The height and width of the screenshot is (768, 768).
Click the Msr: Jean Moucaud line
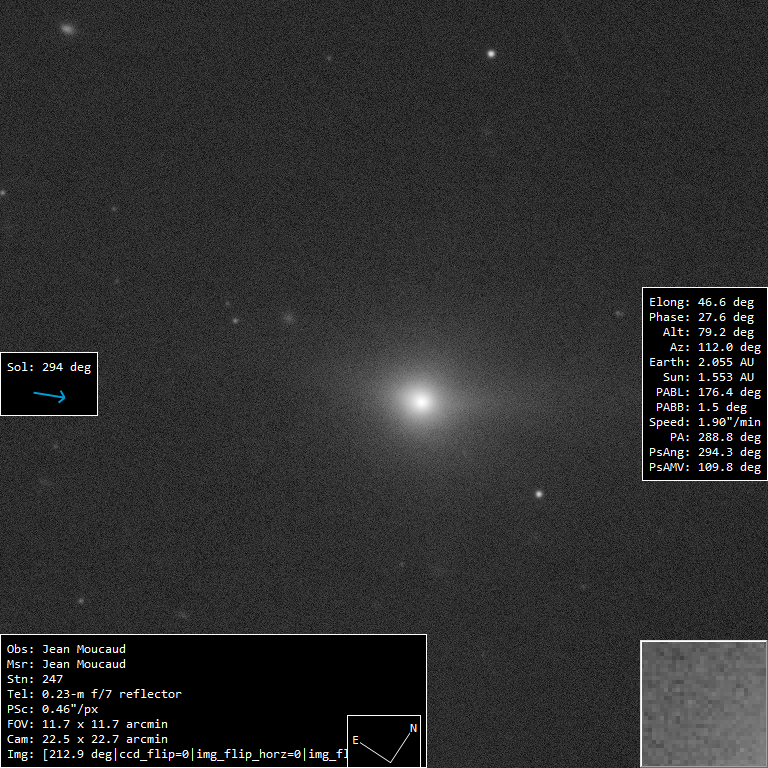pos(66,664)
